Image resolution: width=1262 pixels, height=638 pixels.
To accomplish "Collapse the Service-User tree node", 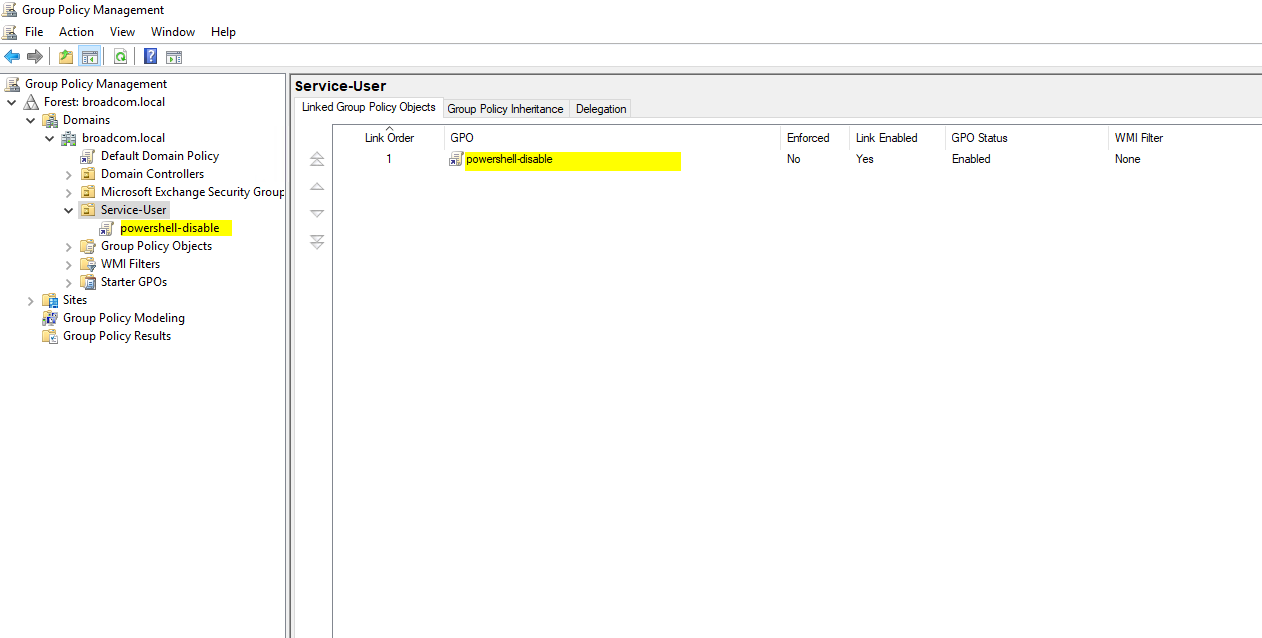I will (x=68, y=210).
